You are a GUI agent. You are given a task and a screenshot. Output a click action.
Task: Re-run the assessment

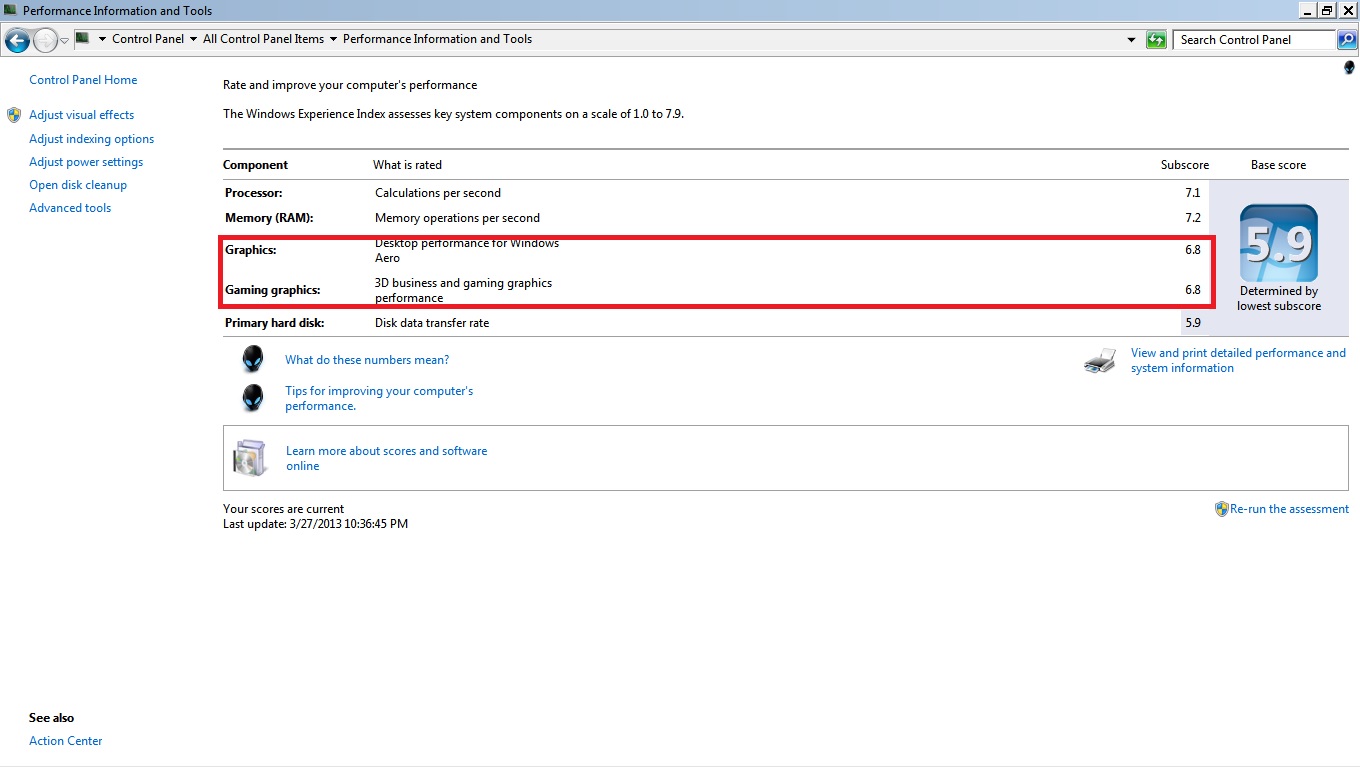1289,509
